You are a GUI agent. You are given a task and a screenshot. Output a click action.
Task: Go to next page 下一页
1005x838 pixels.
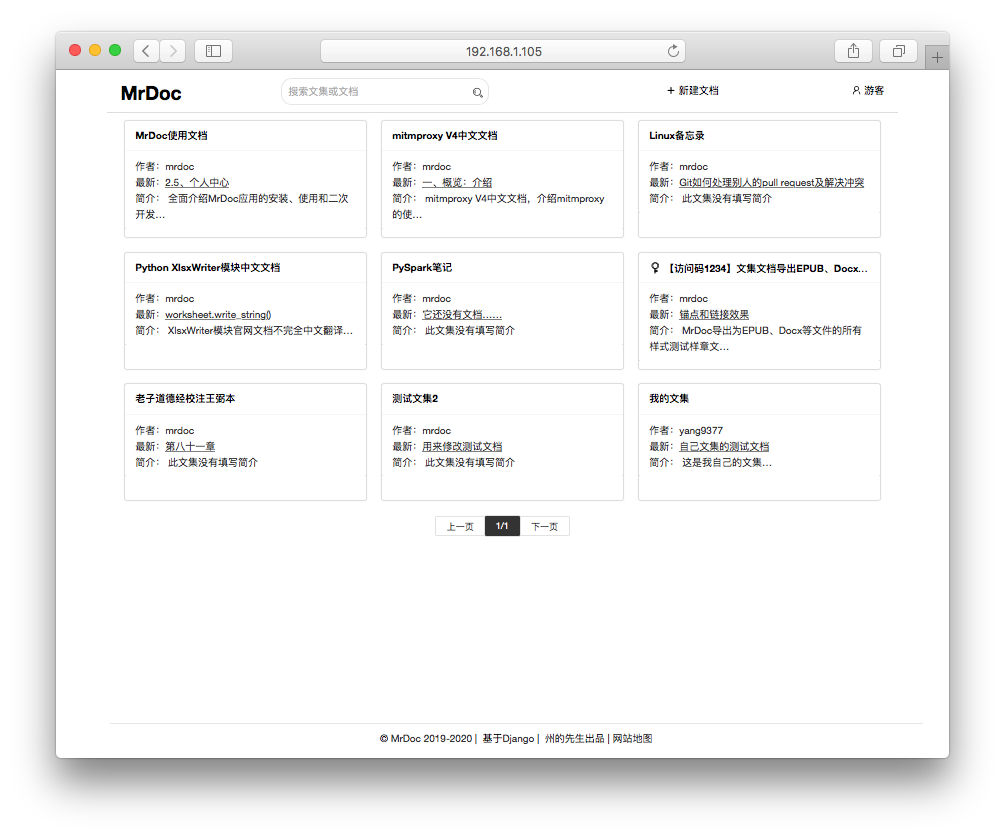[544, 527]
